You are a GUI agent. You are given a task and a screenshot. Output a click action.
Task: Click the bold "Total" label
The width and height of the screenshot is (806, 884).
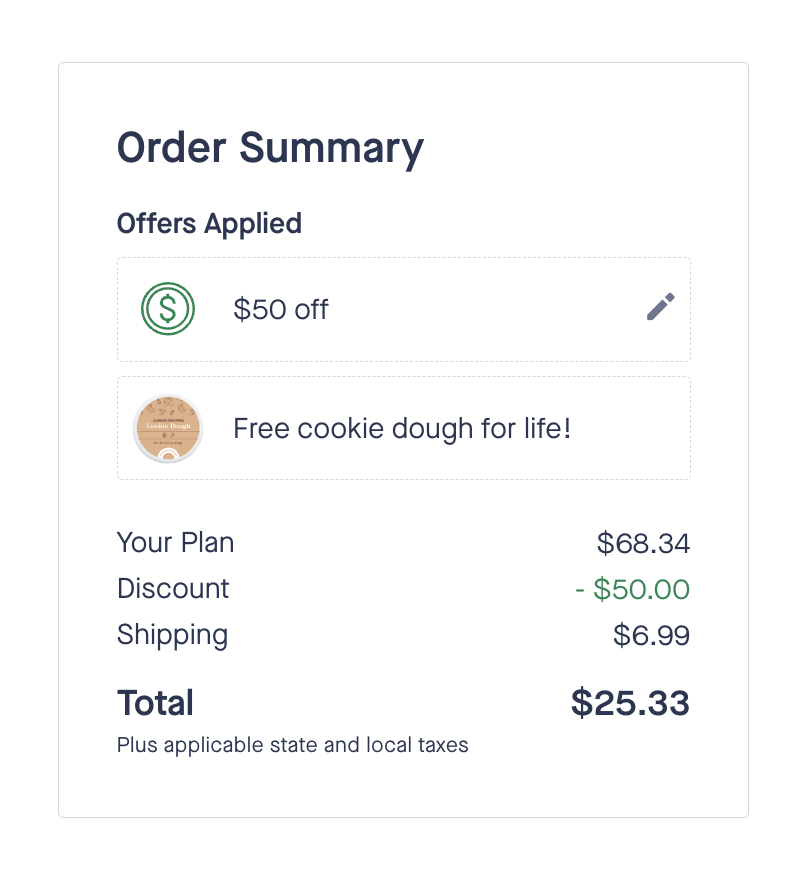pyautogui.click(x=155, y=703)
